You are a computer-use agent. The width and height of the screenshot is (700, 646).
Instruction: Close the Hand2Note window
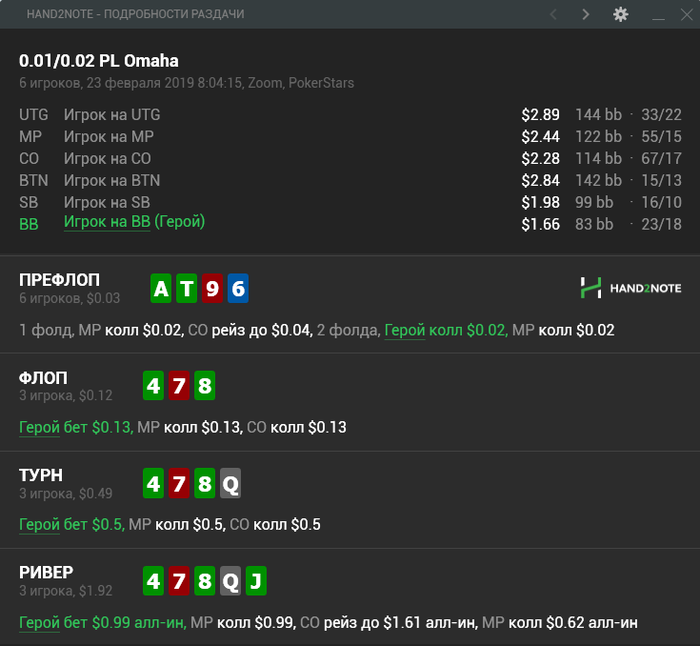pos(687,14)
